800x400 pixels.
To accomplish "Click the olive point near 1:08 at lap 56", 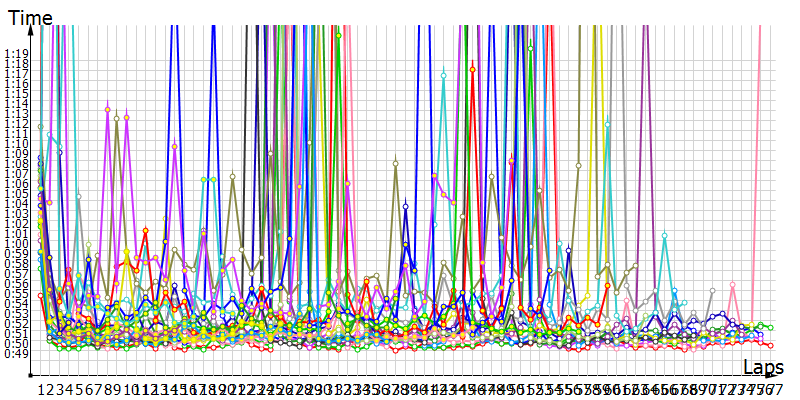I will coord(578,164).
